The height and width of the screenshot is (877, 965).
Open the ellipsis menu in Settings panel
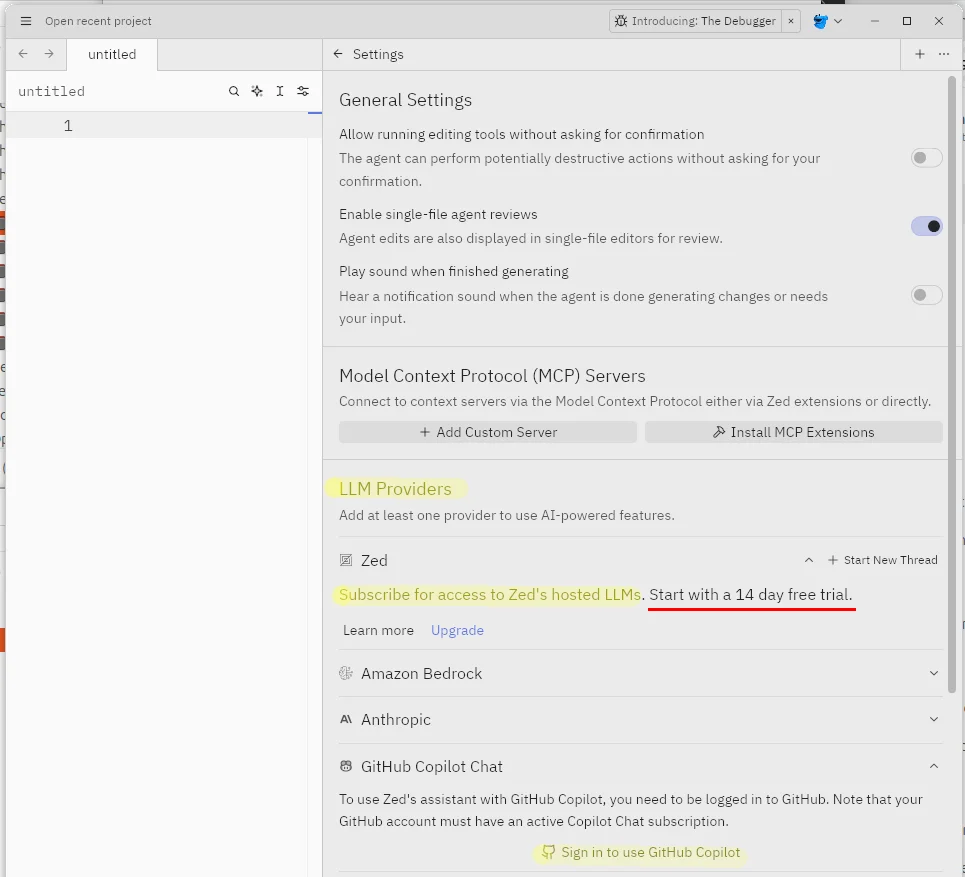(943, 54)
